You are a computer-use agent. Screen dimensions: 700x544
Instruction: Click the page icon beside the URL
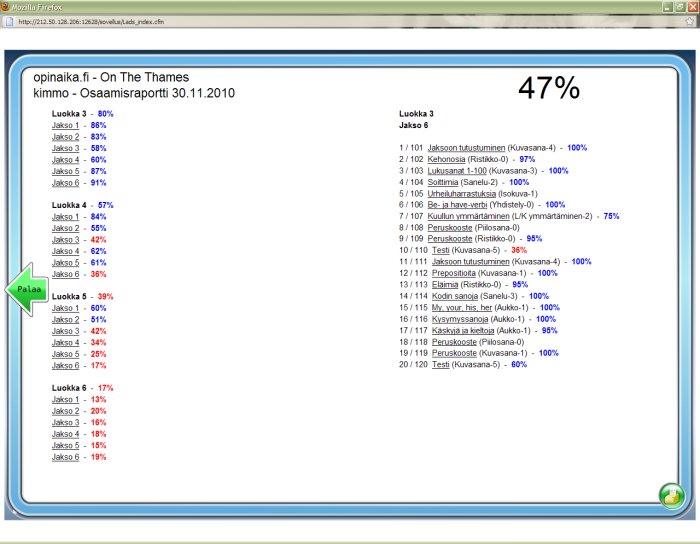(9, 21)
